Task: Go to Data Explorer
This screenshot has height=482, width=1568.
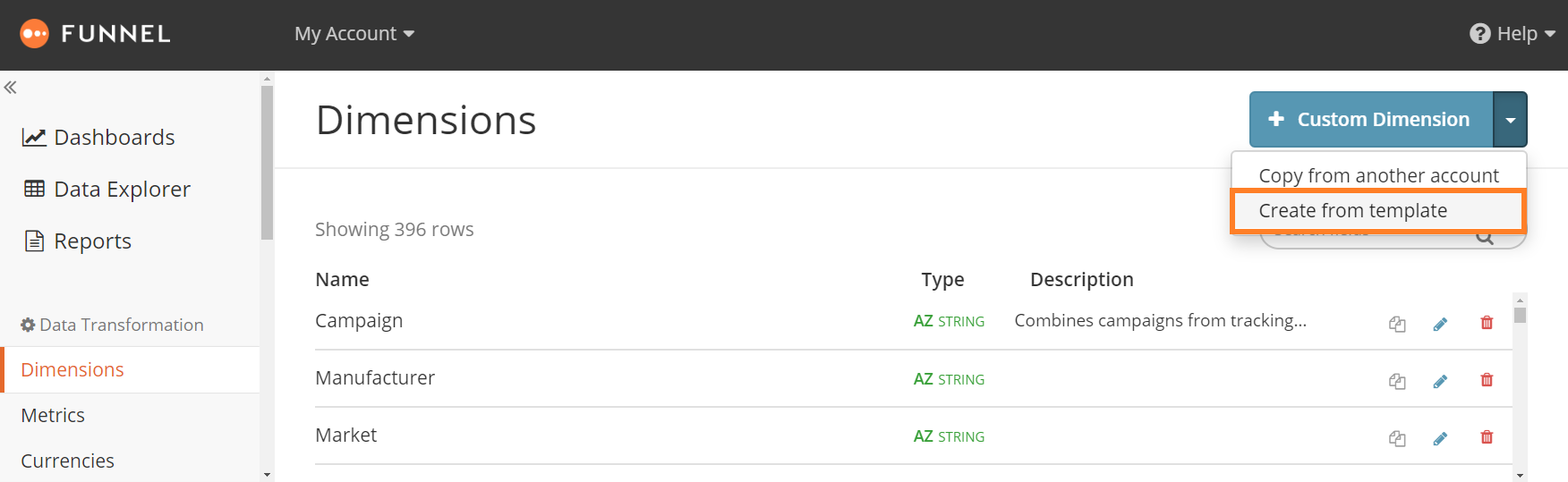Action: [x=107, y=189]
